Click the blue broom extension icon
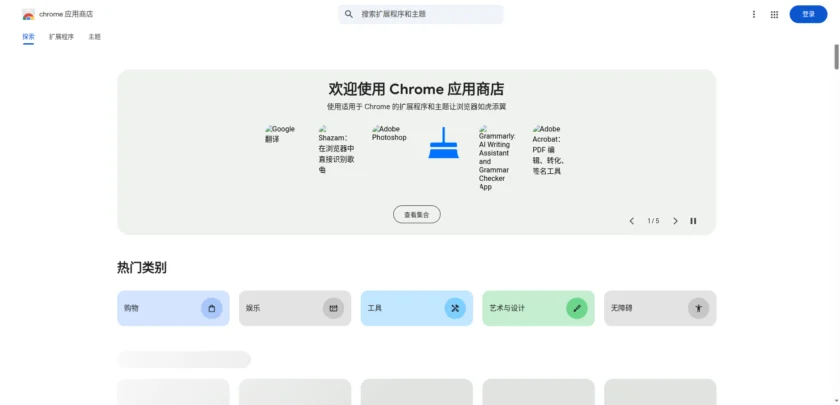840x405 pixels. [x=444, y=142]
